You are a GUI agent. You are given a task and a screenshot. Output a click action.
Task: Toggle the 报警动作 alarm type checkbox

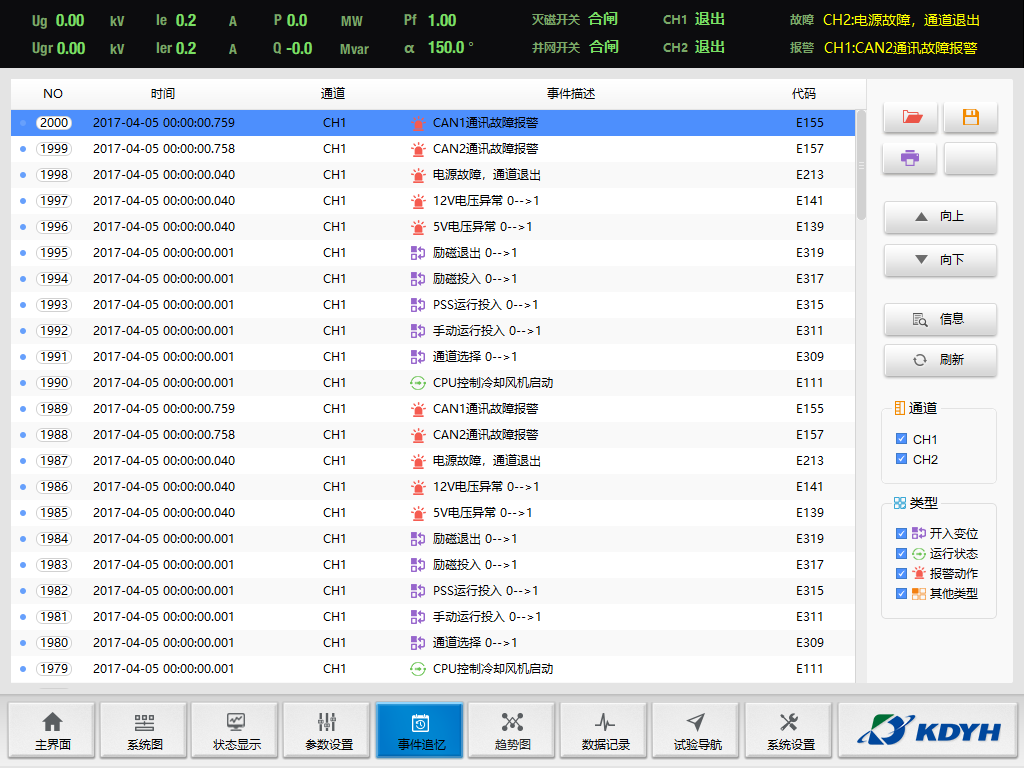tap(902, 574)
